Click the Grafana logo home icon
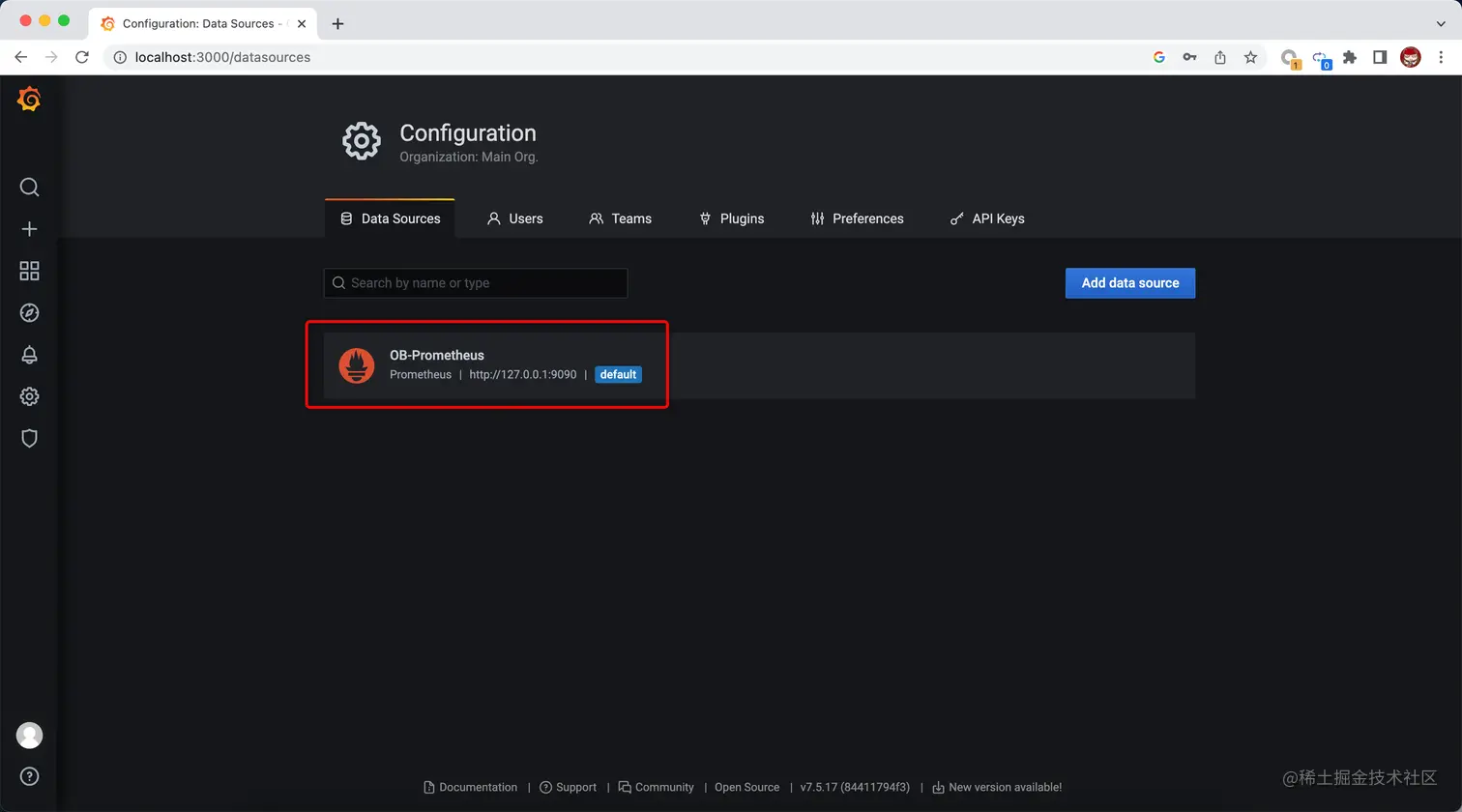The width and height of the screenshot is (1462, 812). point(29,99)
